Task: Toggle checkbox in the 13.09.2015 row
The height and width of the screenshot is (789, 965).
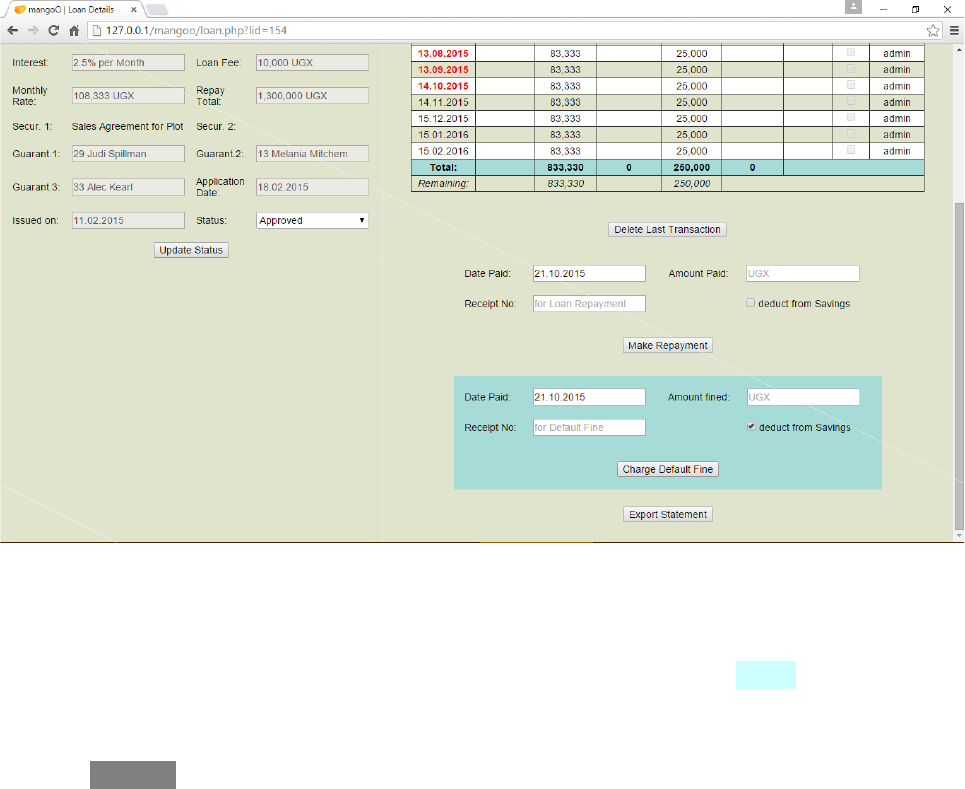Action: point(851,68)
